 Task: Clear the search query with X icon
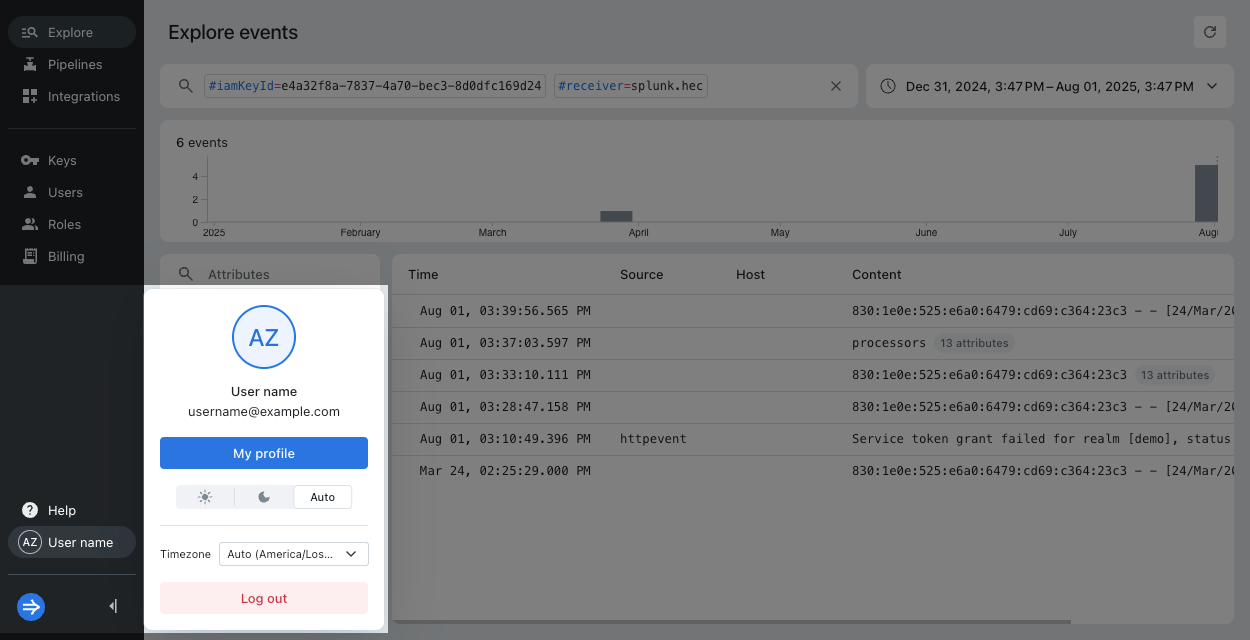[x=836, y=86]
